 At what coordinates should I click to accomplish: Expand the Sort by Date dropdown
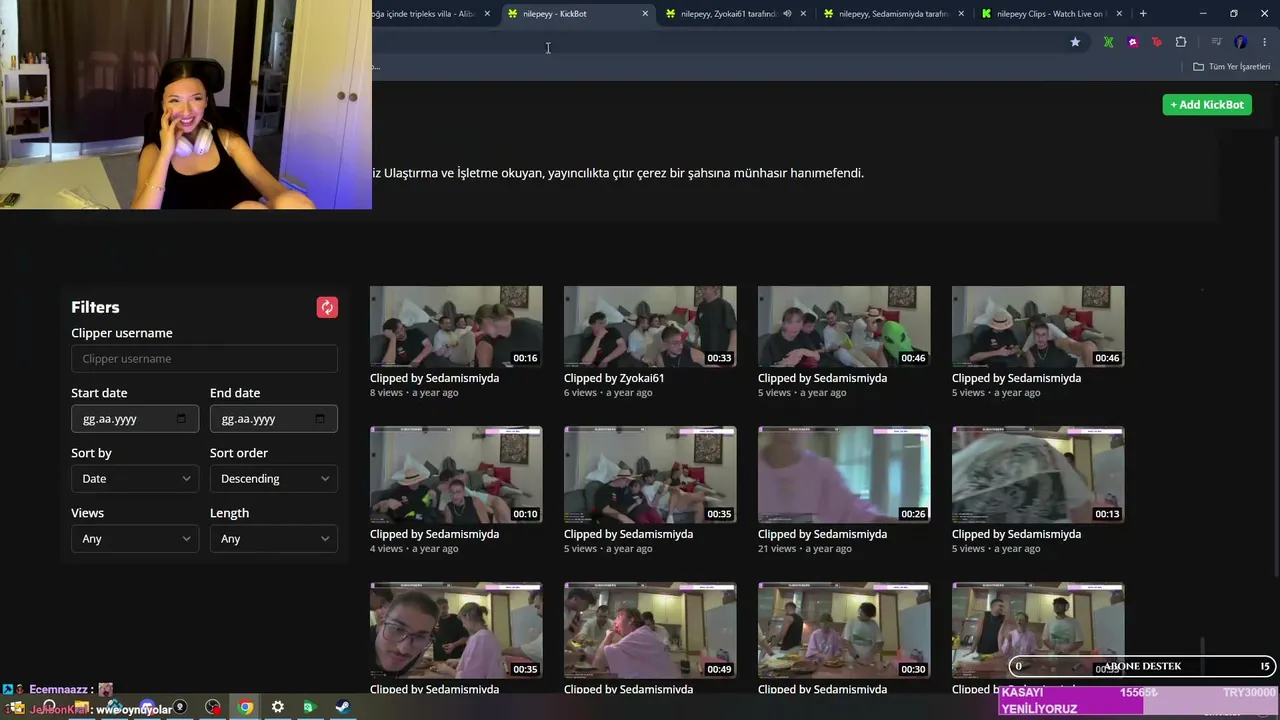click(135, 479)
